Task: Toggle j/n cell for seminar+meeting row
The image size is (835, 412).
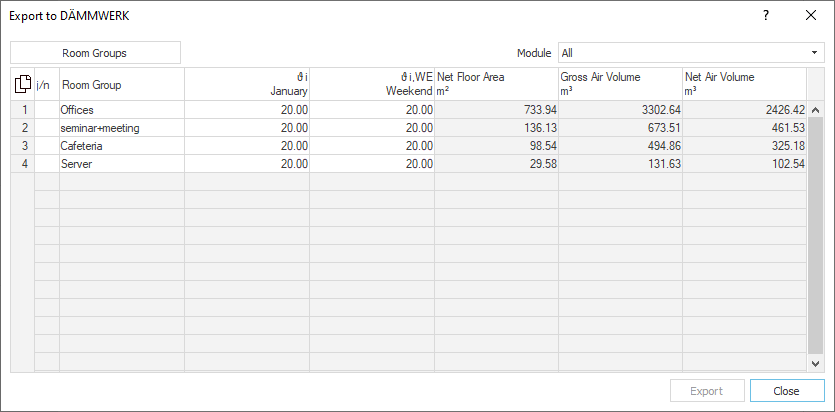Action: [x=47, y=128]
